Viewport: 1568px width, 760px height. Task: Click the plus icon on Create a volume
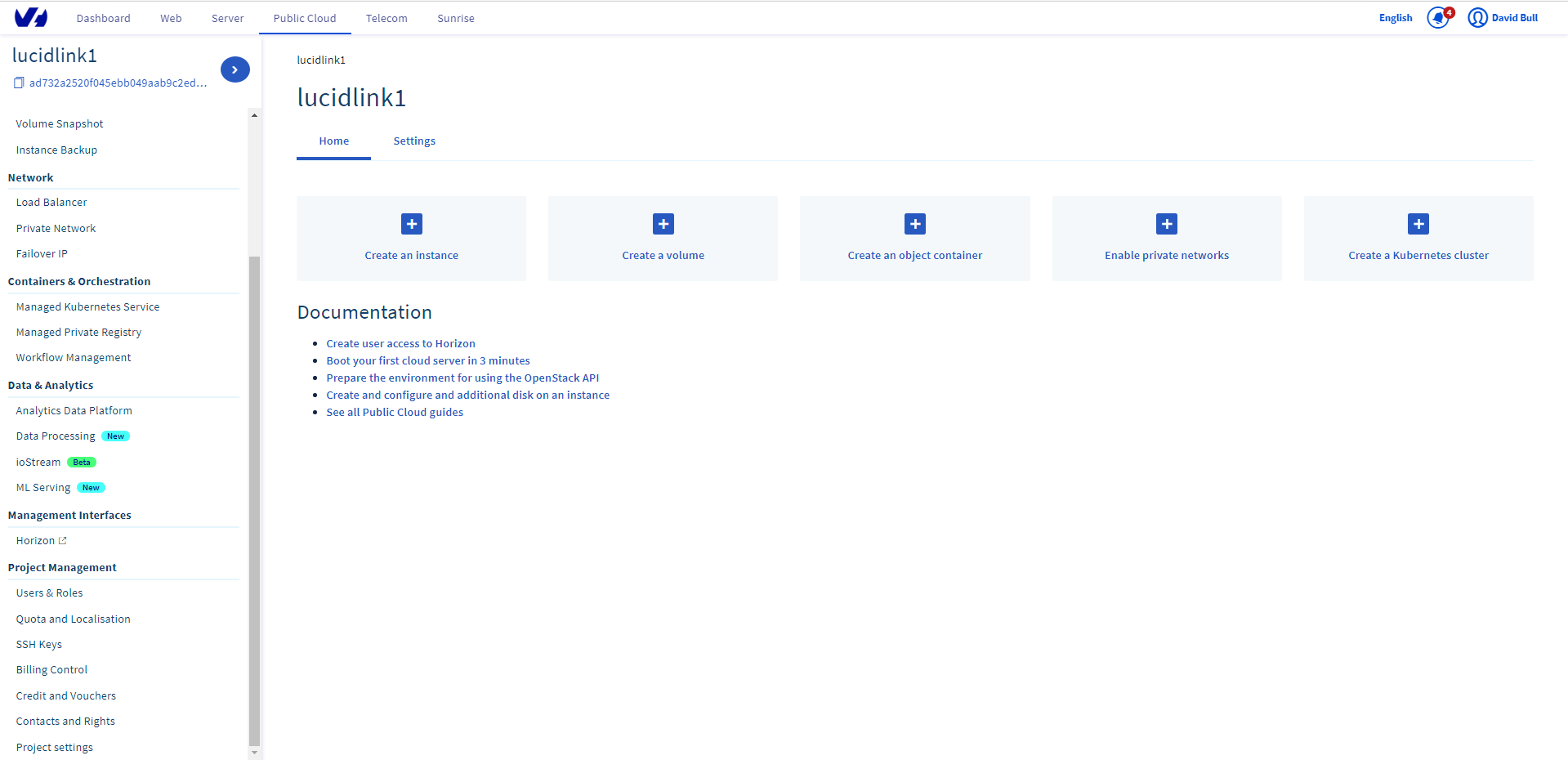click(663, 224)
